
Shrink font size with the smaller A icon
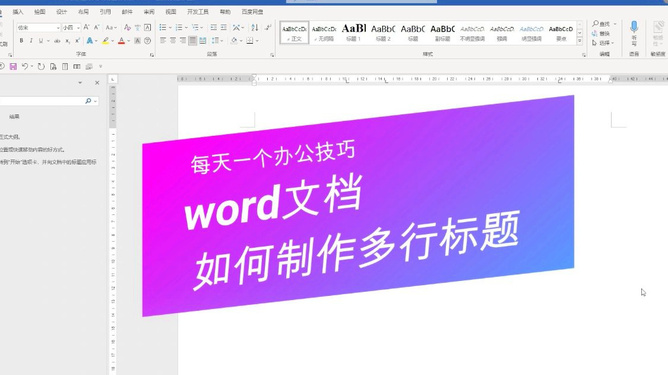coord(96,28)
